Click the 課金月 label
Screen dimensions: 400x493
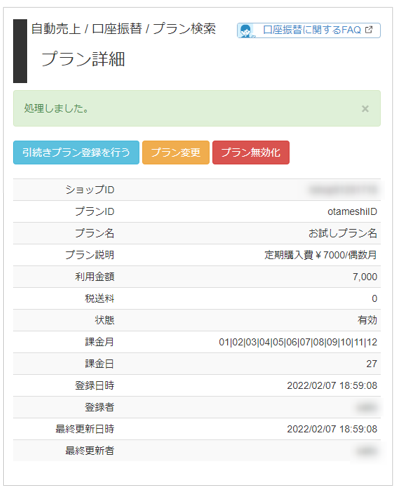(x=100, y=342)
